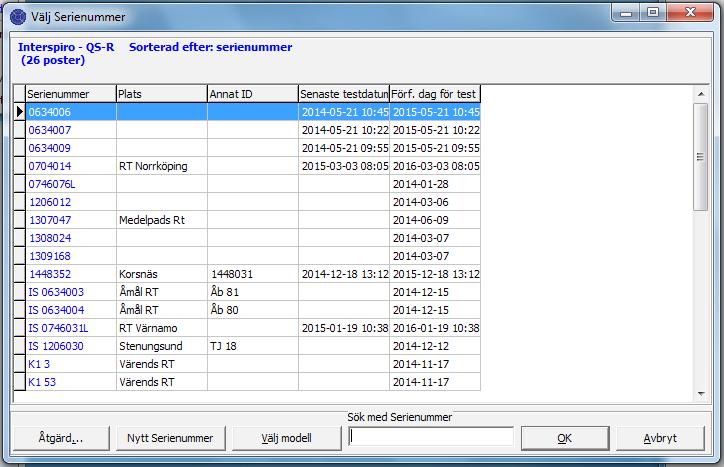Image resolution: width=724 pixels, height=467 pixels.
Task: Cancel dialog with Avbryt button
Action: [x=660, y=438]
